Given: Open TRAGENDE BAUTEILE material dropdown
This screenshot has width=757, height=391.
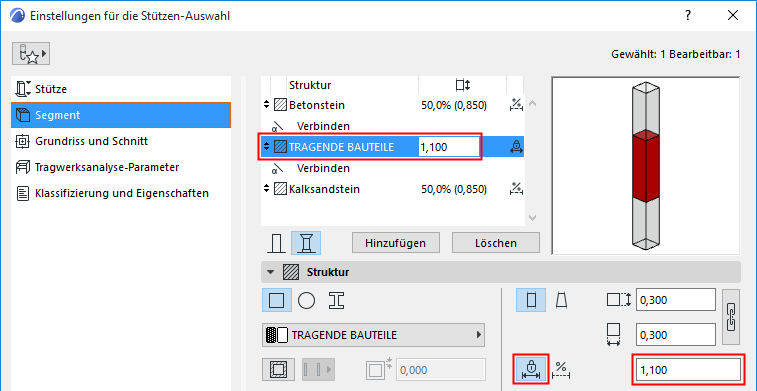Looking at the screenshot, I should 373,335.
